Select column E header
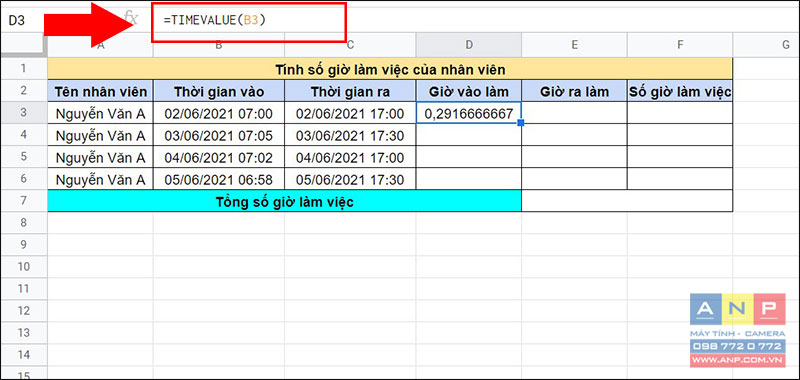The width and height of the screenshot is (800, 380). point(574,45)
